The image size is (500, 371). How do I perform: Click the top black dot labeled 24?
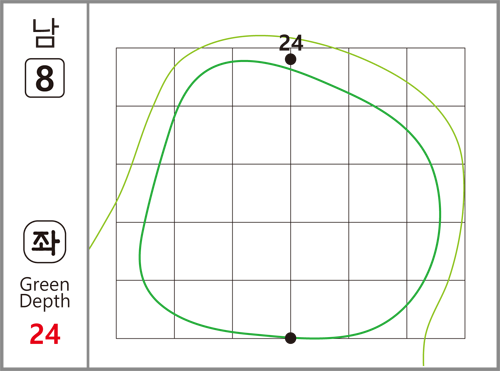click(x=291, y=60)
